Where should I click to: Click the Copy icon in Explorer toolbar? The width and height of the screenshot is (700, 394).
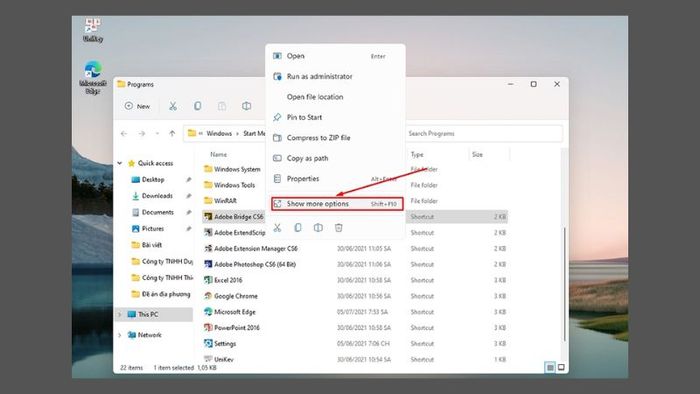coord(197,106)
